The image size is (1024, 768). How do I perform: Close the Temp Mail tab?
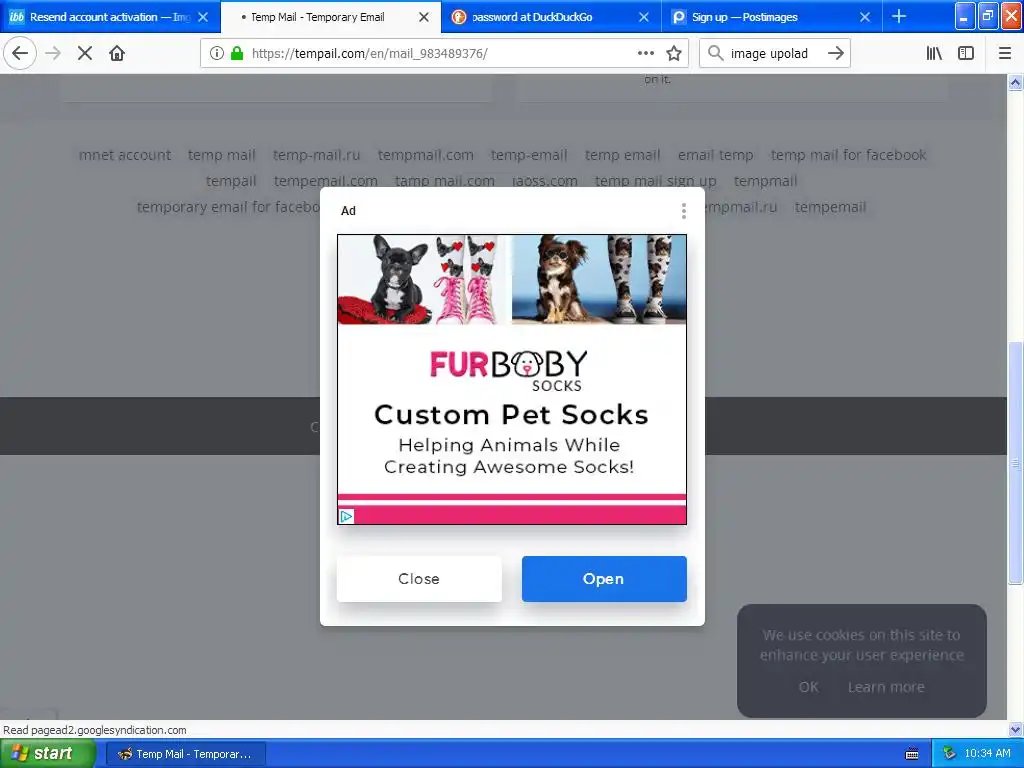point(424,17)
